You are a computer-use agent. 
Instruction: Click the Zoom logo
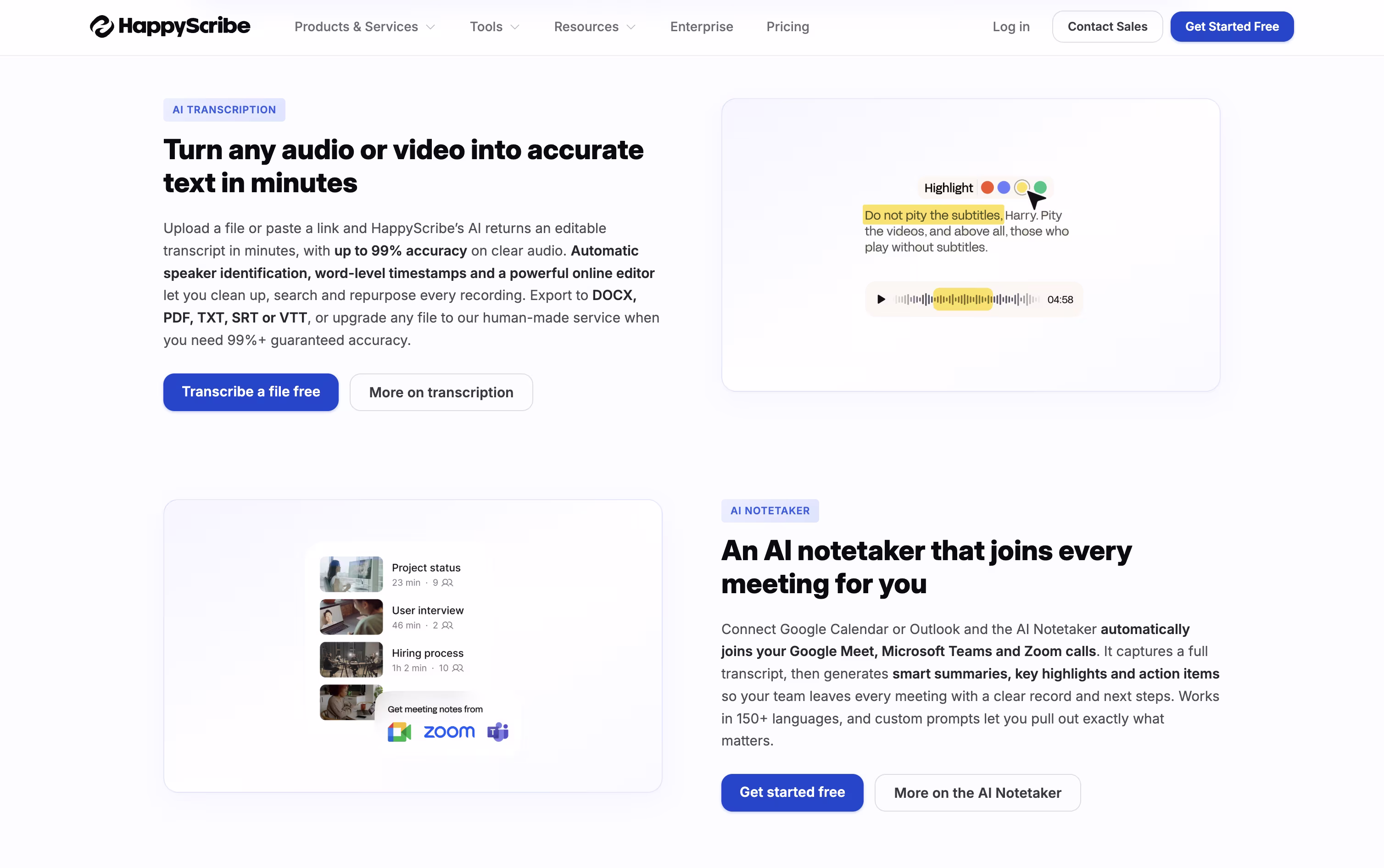point(449,732)
